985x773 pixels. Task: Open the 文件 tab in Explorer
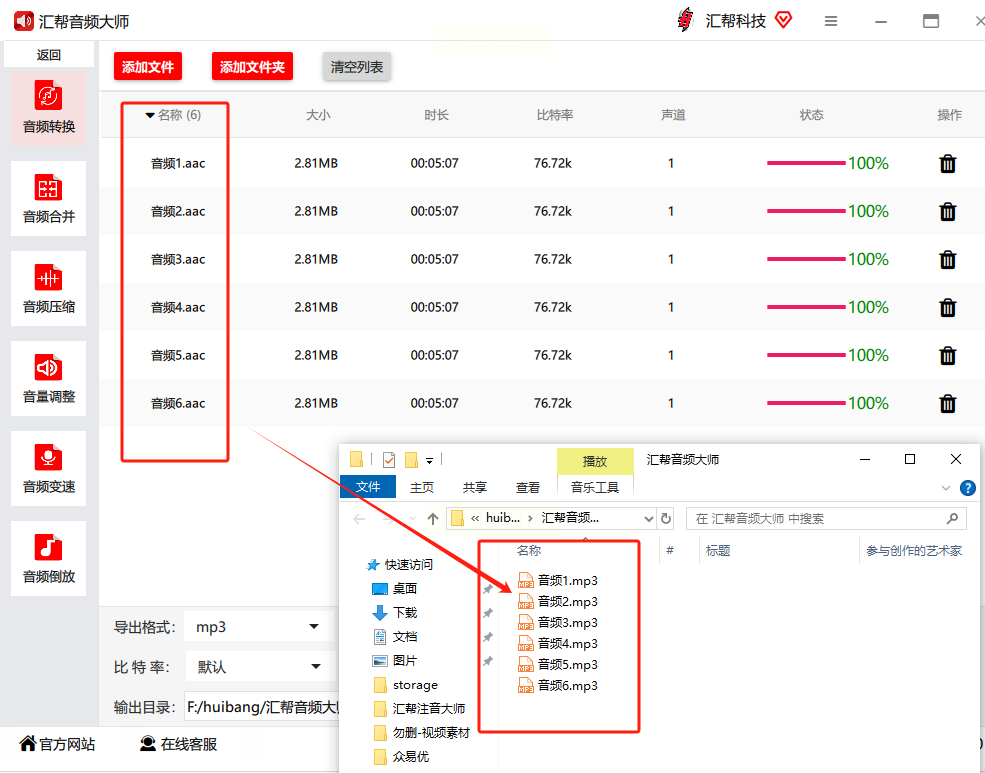coord(367,487)
